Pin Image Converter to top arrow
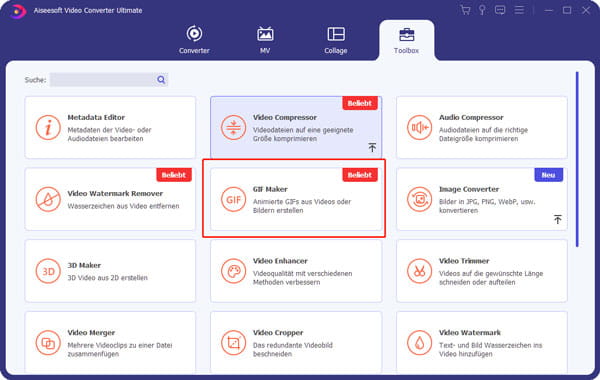 tap(558, 219)
